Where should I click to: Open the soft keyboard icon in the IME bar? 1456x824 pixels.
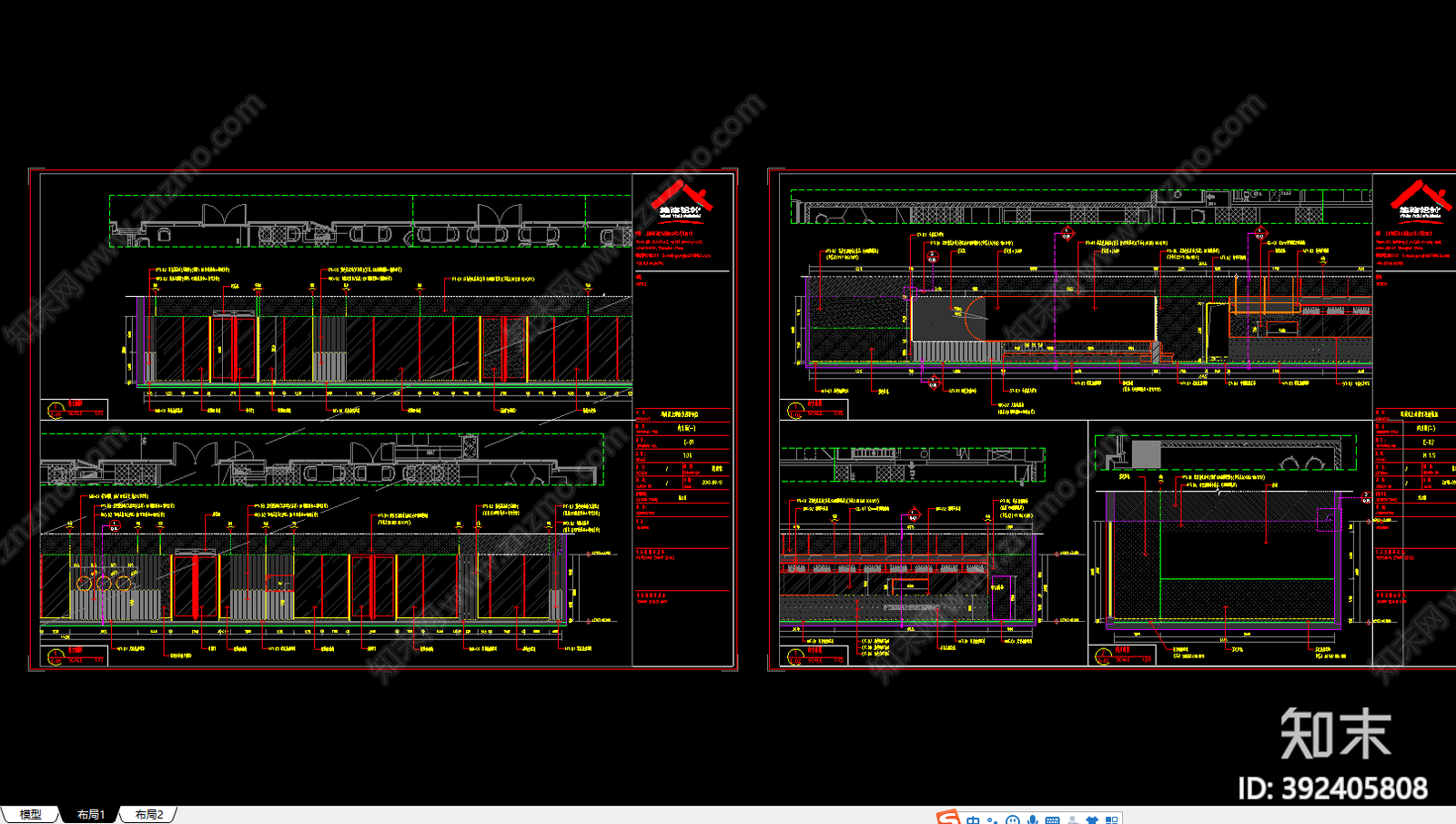(x=1052, y=819)
